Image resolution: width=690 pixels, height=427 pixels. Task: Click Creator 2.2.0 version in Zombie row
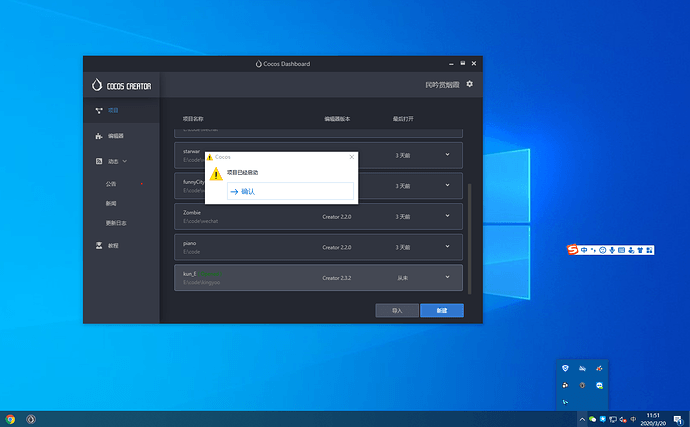tap(337, 217)
